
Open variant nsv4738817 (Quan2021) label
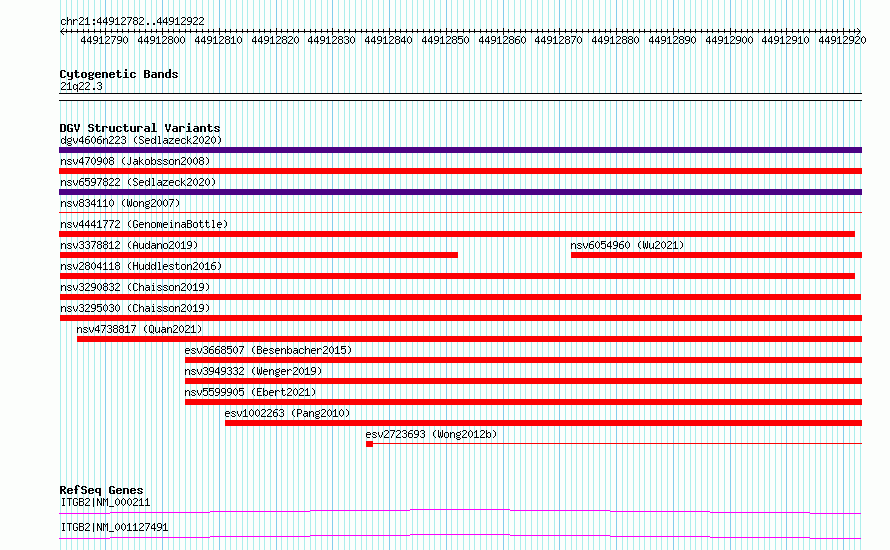coord(139,329)
